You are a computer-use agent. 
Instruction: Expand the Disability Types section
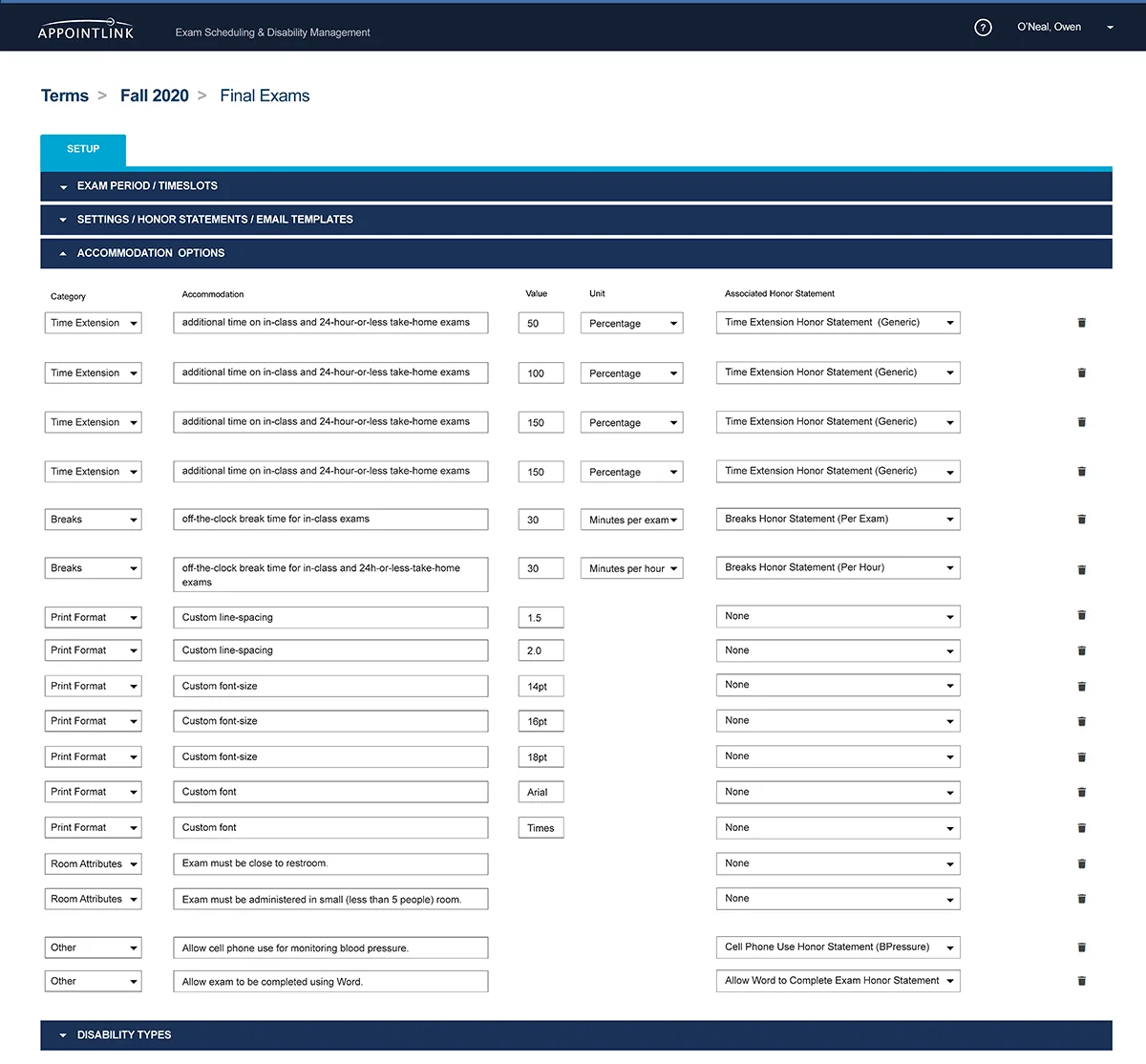(124, 1035)
